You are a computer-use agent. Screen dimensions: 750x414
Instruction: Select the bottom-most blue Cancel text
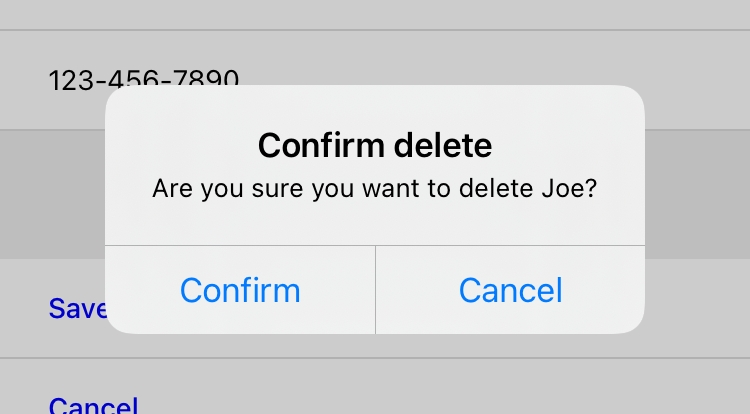pyautogui.click(x=93, y=404)
